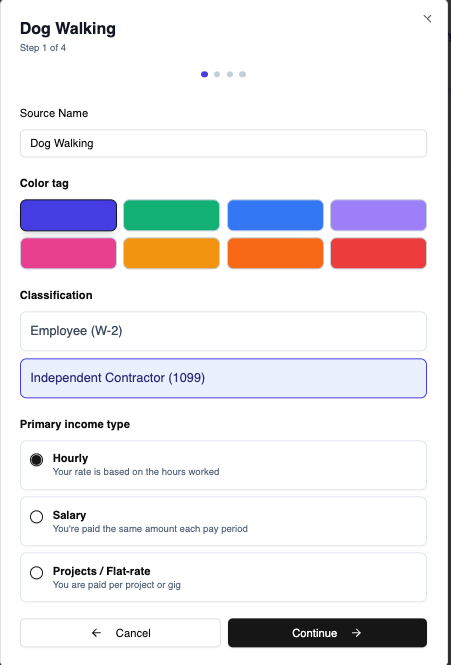The image size is (451, 665).
Task: Jump to the fourth step dot
Action: pyautogui.click(x=242, y=74)
